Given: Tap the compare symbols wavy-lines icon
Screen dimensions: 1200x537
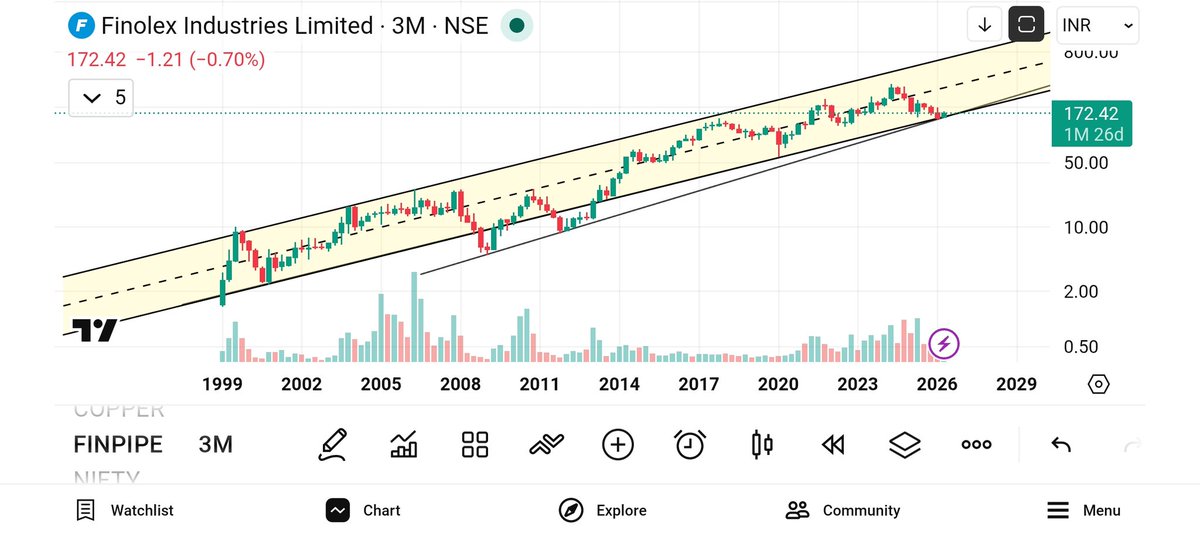Looking at the screenshot, I should pos(546,445).
